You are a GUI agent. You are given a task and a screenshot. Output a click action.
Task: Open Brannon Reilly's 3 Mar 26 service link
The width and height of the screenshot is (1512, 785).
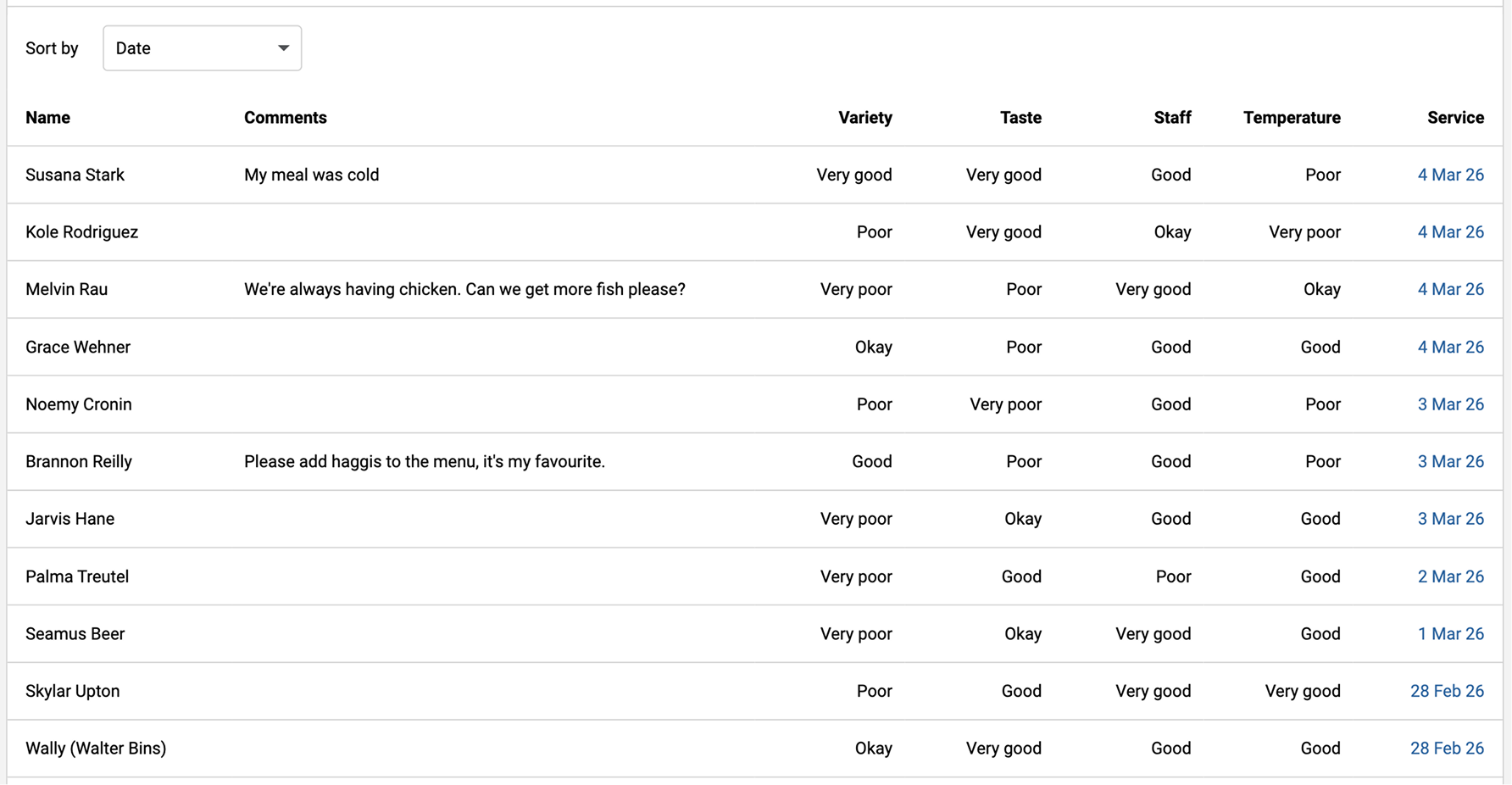pyautogui.click(x=1450, y=461)
